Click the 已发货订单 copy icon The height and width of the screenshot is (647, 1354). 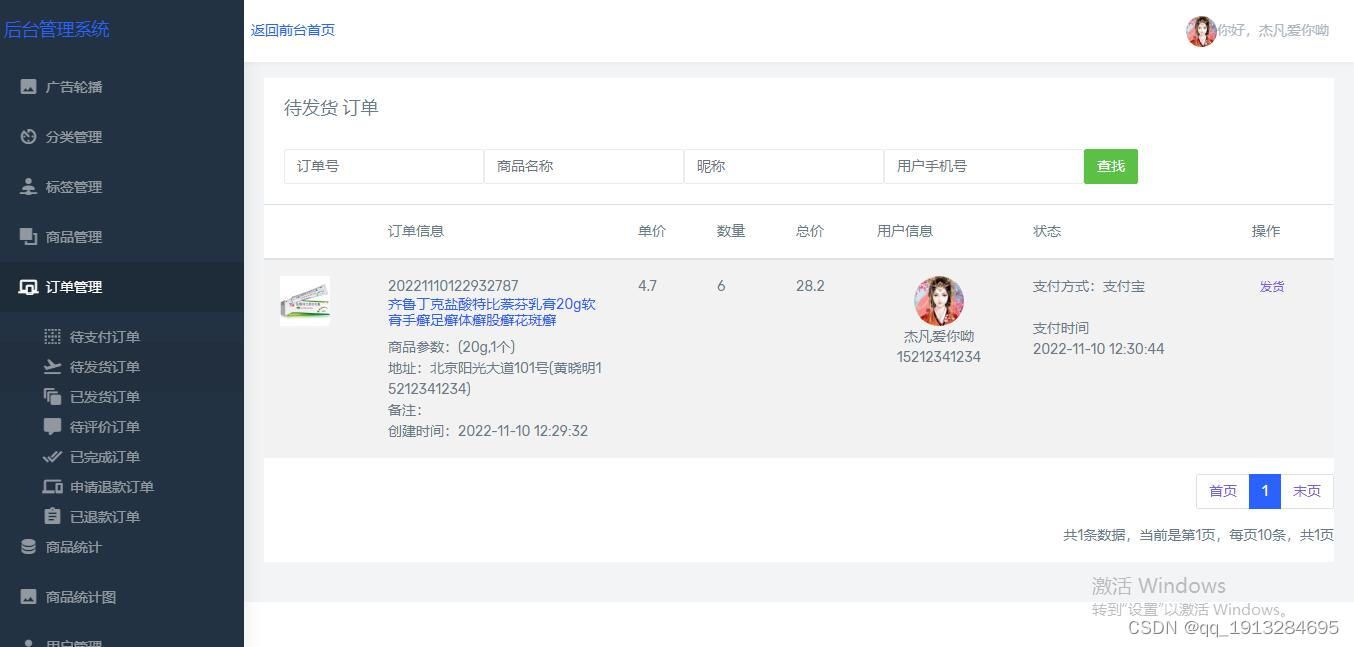click(52, 397)
